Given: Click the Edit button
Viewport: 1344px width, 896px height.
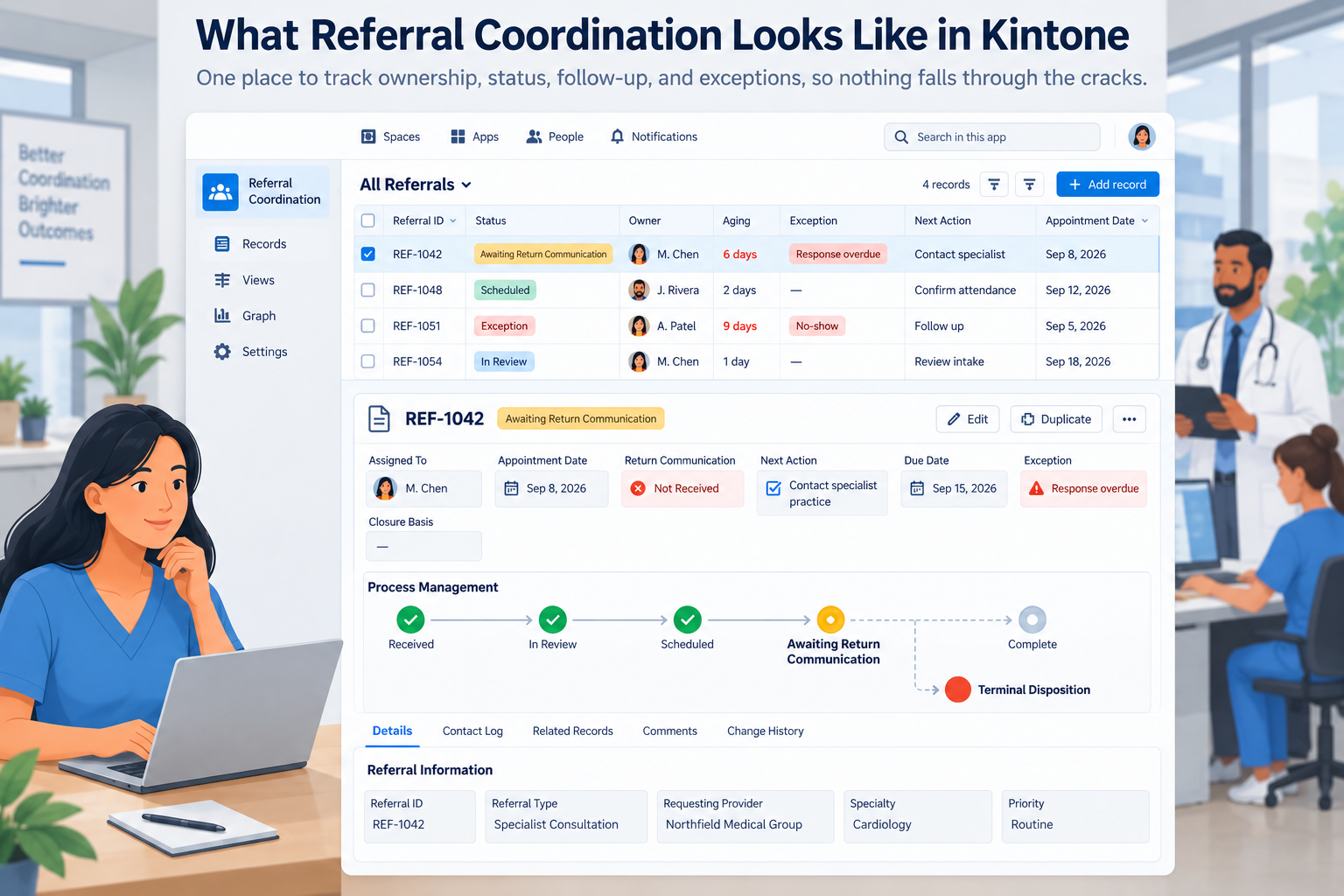Looking at the screenshot, I should click(x=968, y=419).
